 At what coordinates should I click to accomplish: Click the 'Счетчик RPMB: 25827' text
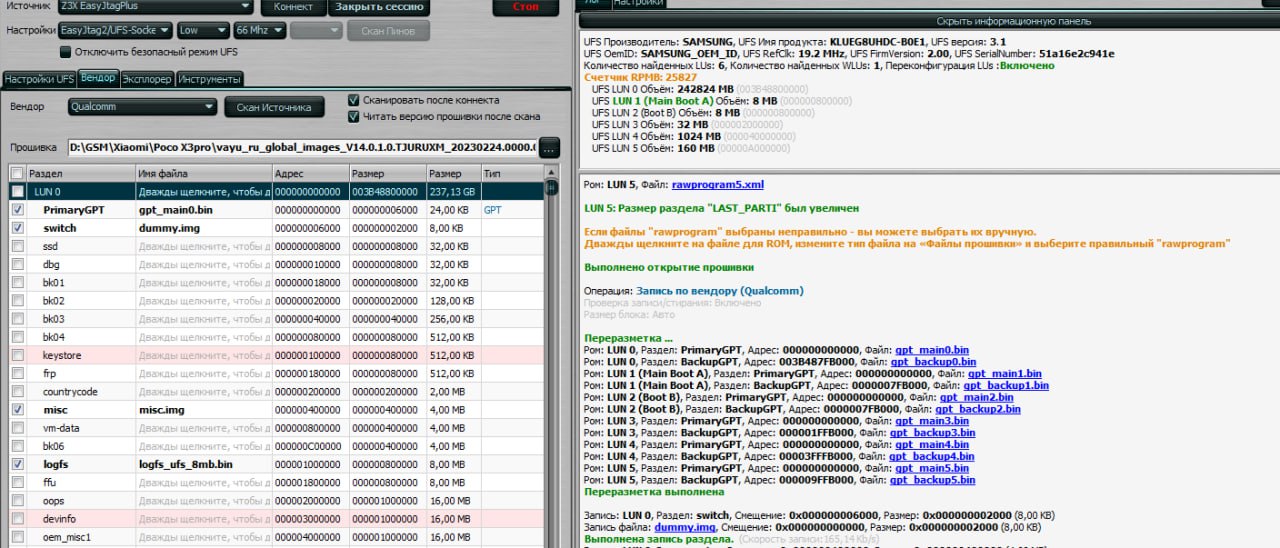tap(640, 77)
